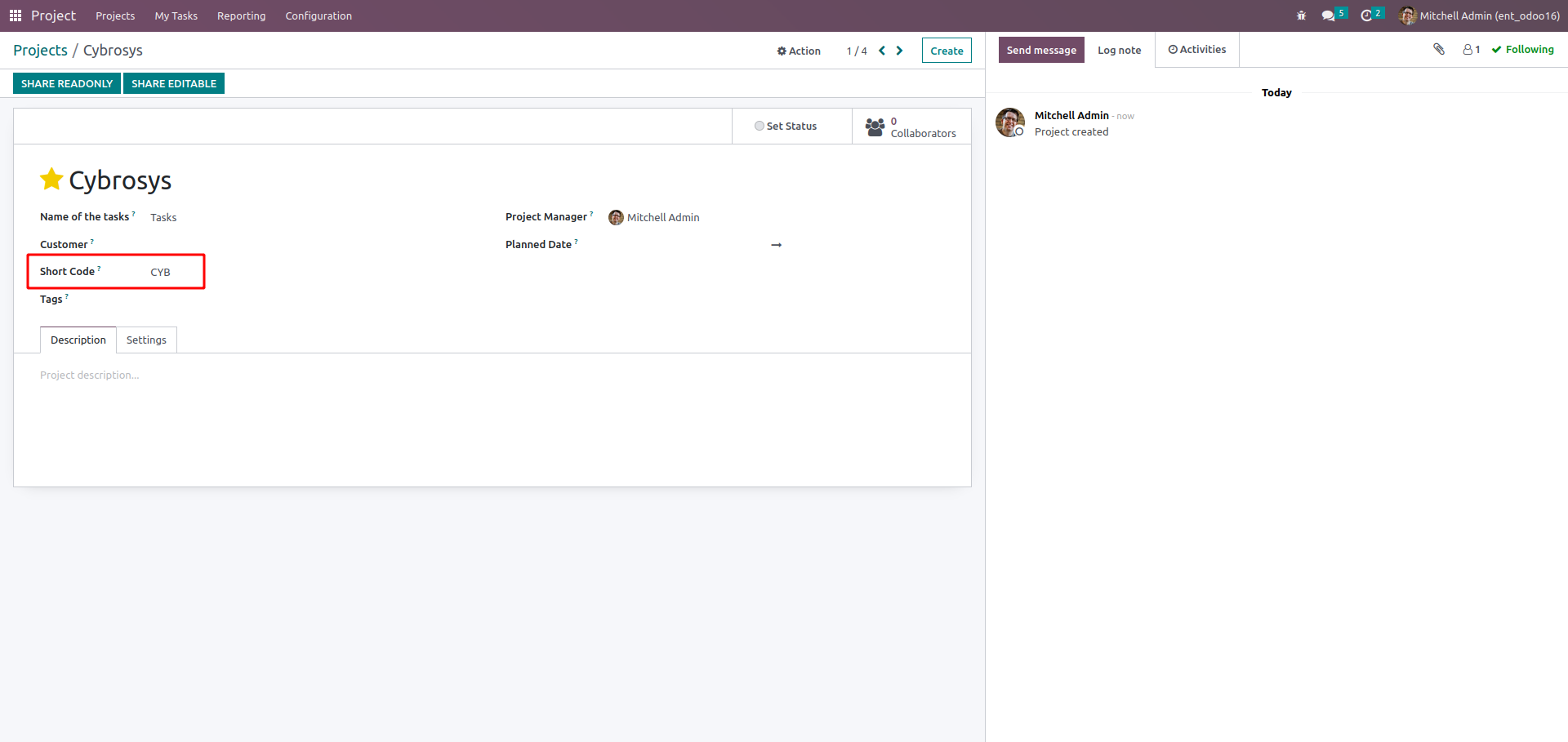1568x742 pixels.
Task: Navigate to Projects breadcrumb link
Action: click(40, 51)
